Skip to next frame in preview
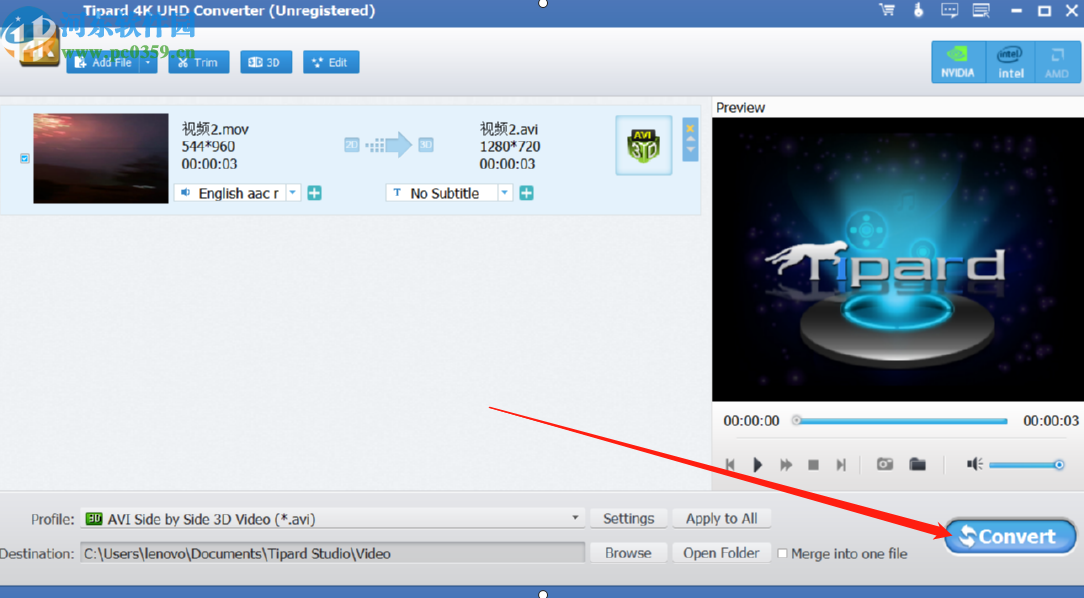The image size is (1084, 598). click(841, 465)
